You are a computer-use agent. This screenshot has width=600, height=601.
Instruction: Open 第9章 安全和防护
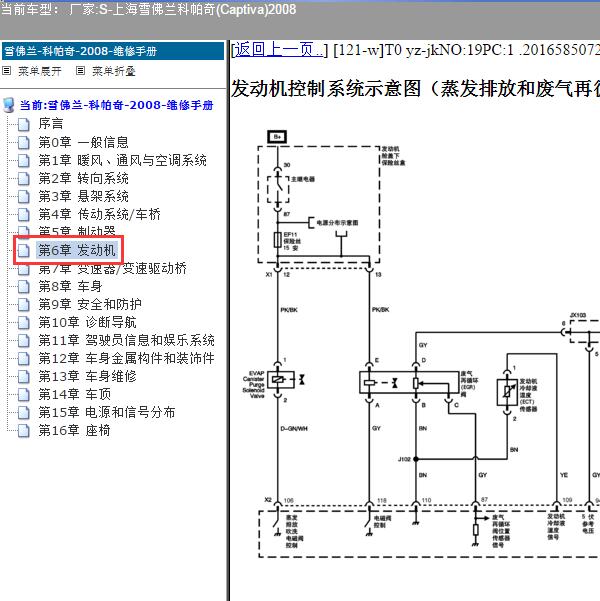(x=90, y=304)
